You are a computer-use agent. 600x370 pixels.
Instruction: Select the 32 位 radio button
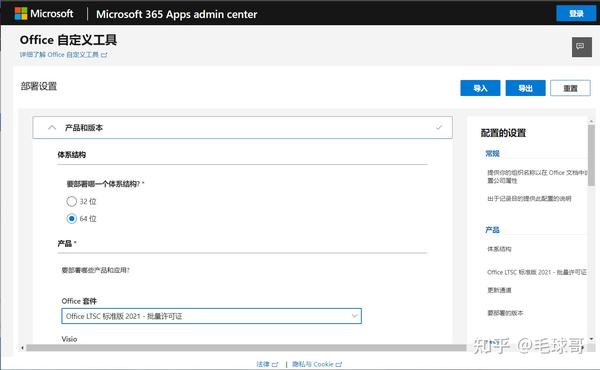pyautogui.click(x=72, y=201)
